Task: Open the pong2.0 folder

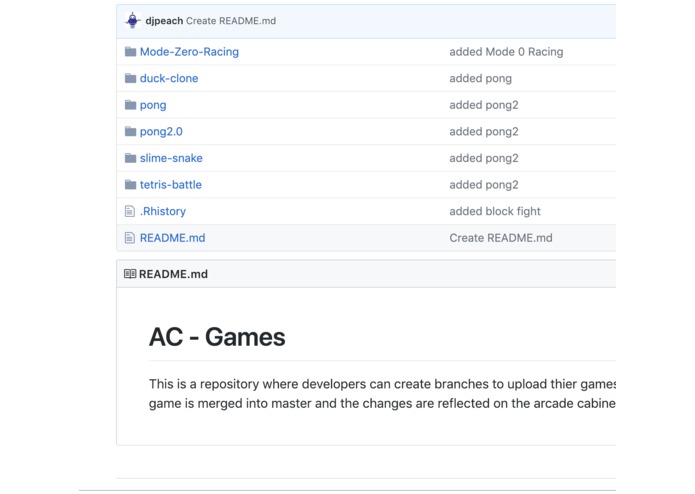Action: click(x=161, y=132)
